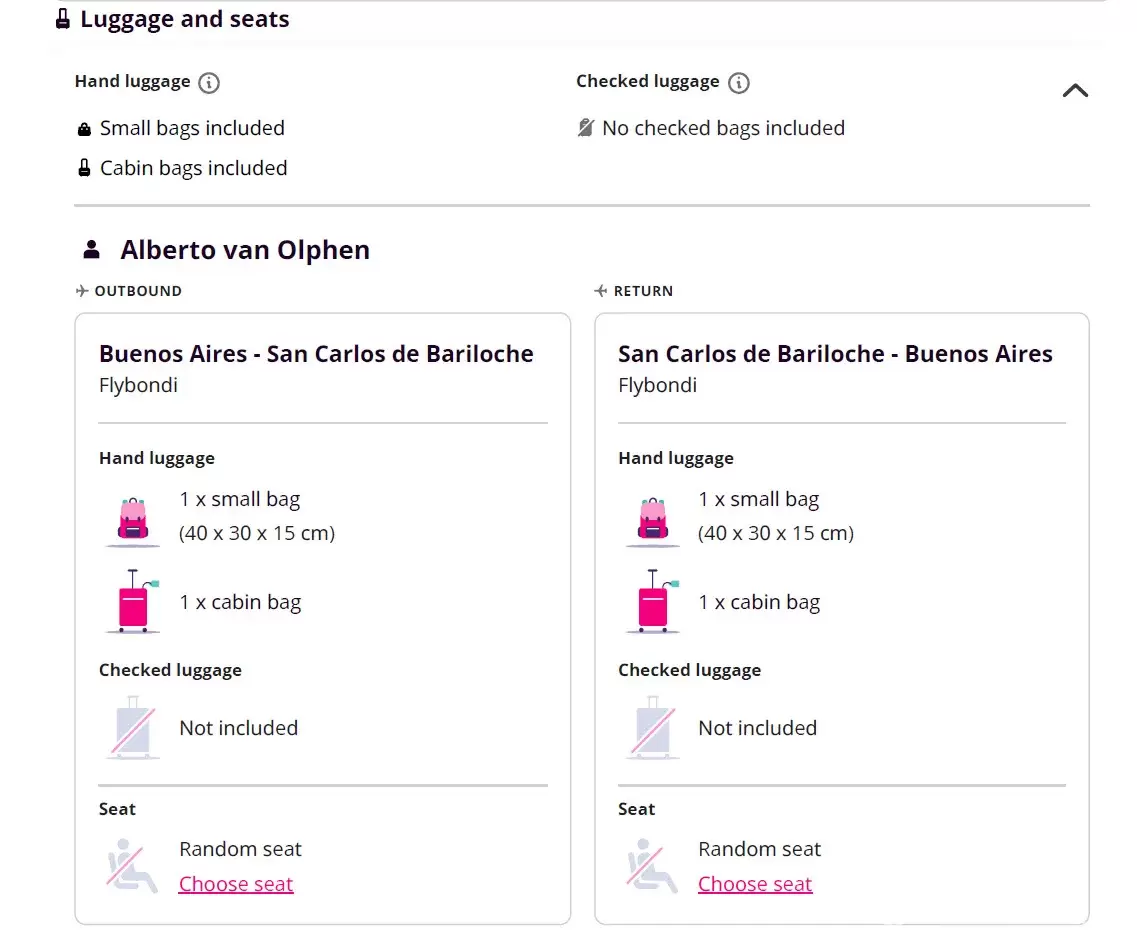
Task: Click the passenger icon beside Alberto van Olphen
Action: pyautogui.click(x=92, y=250)
